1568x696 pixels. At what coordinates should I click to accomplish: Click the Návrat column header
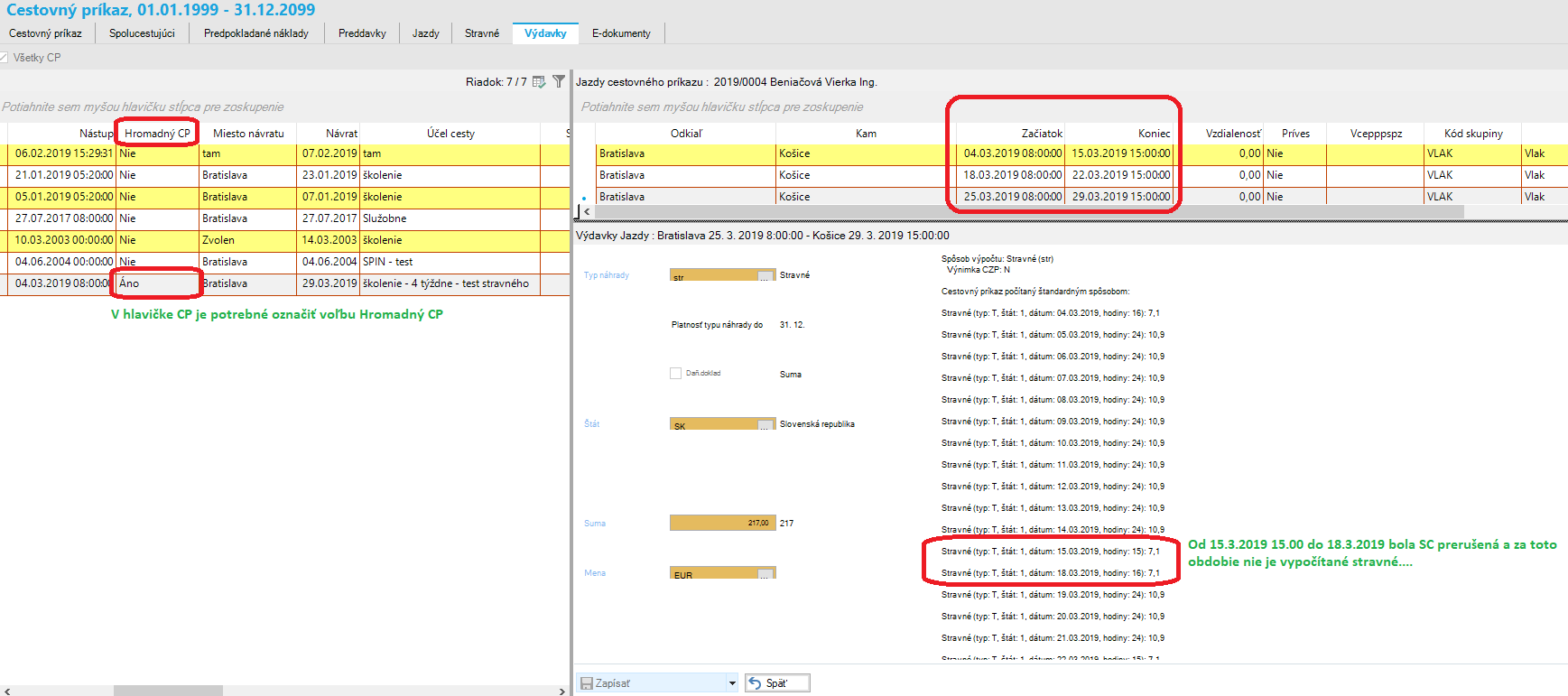pyautogui.click(x=329, y=134)
